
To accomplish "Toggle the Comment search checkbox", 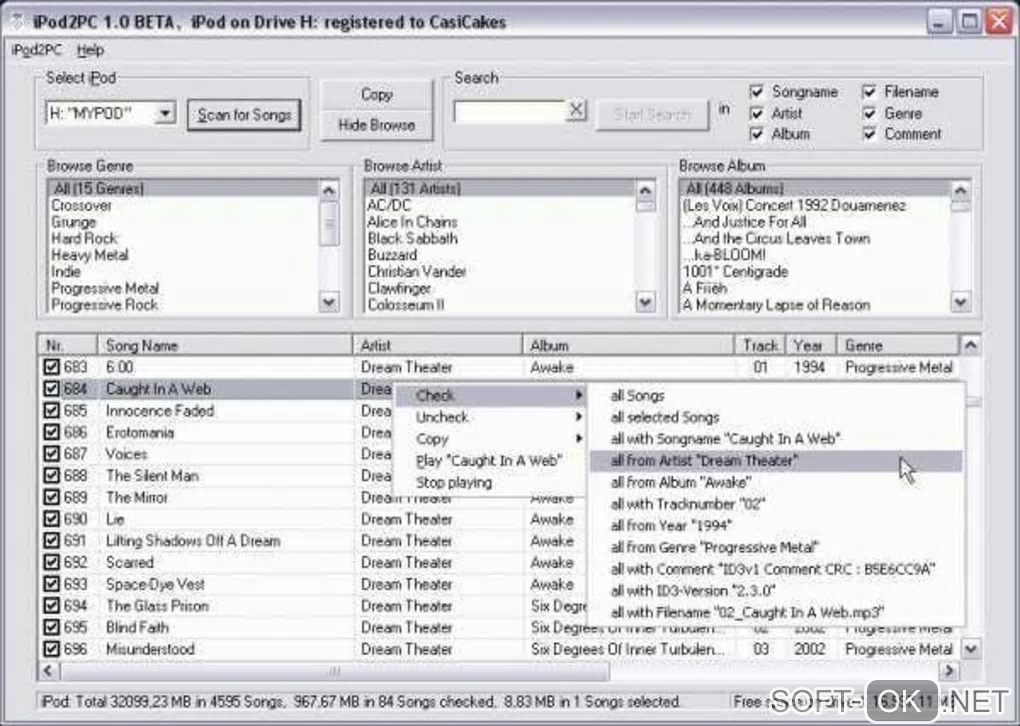I will pyautogui.click(x=869, y=134).
